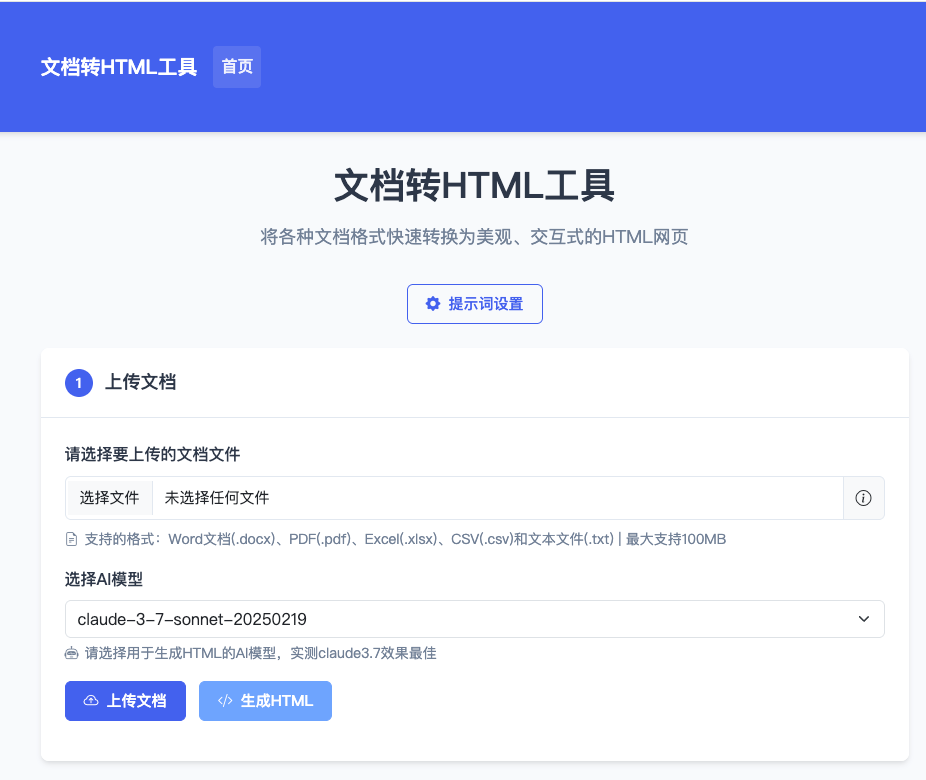This screenshot has height=780, width=926.
Task: Go to the 首页 navigation tab
Action: [237, 67]
